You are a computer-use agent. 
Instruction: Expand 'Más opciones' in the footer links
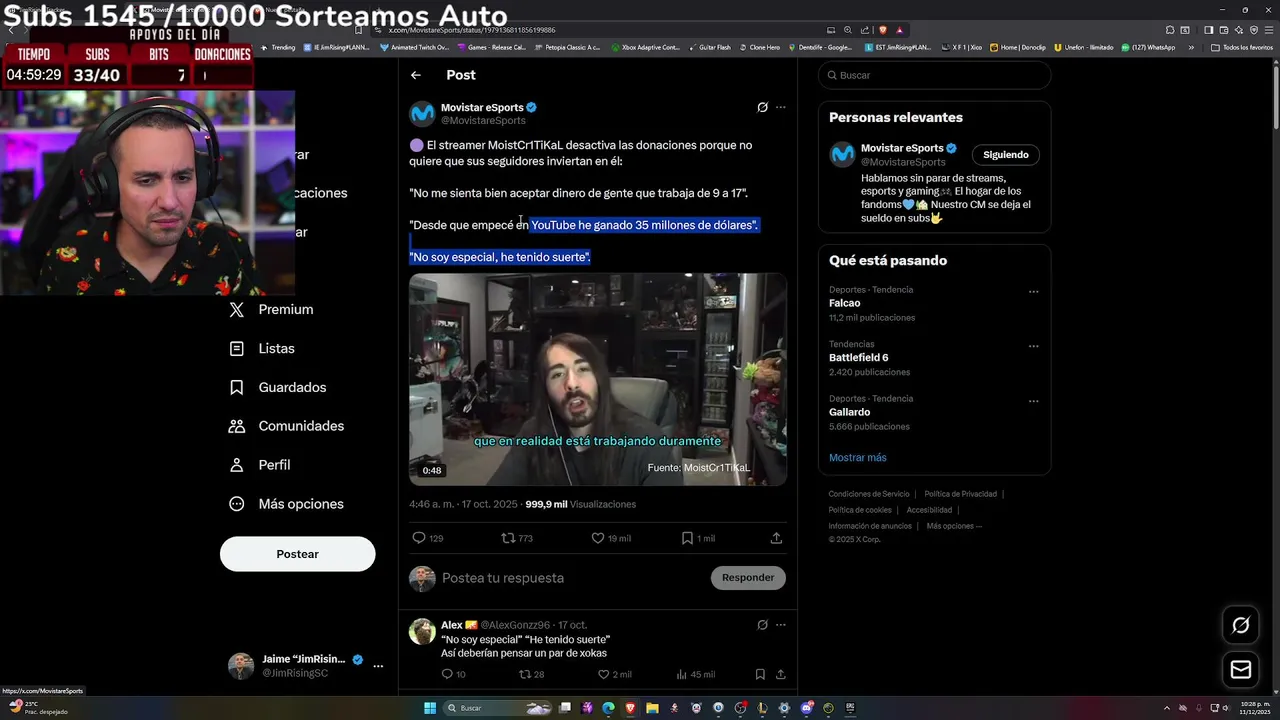pyautogui.click(x=954, y=526)
